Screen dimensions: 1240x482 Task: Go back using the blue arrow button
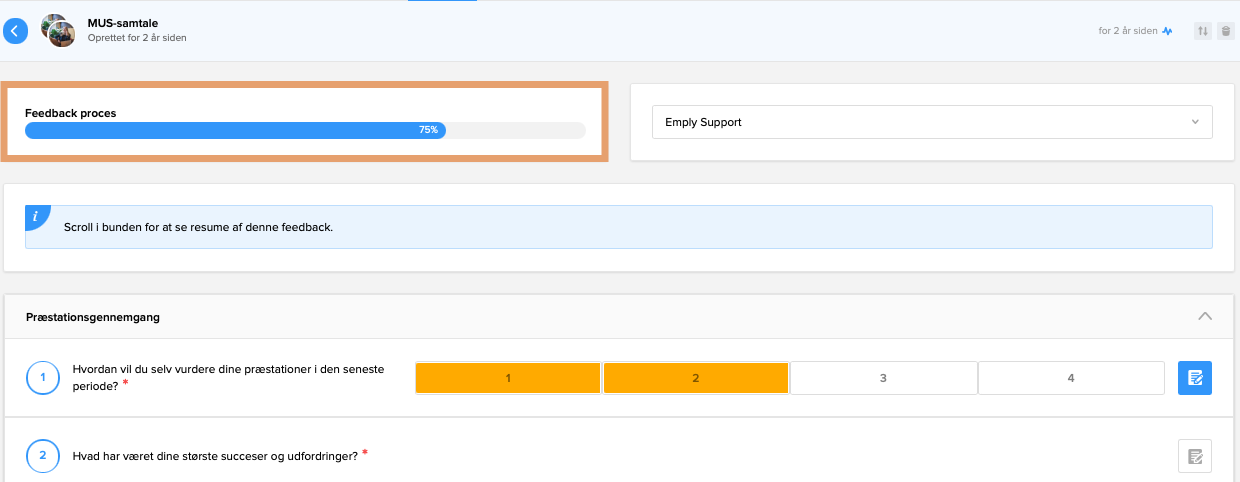click(15, 31)
